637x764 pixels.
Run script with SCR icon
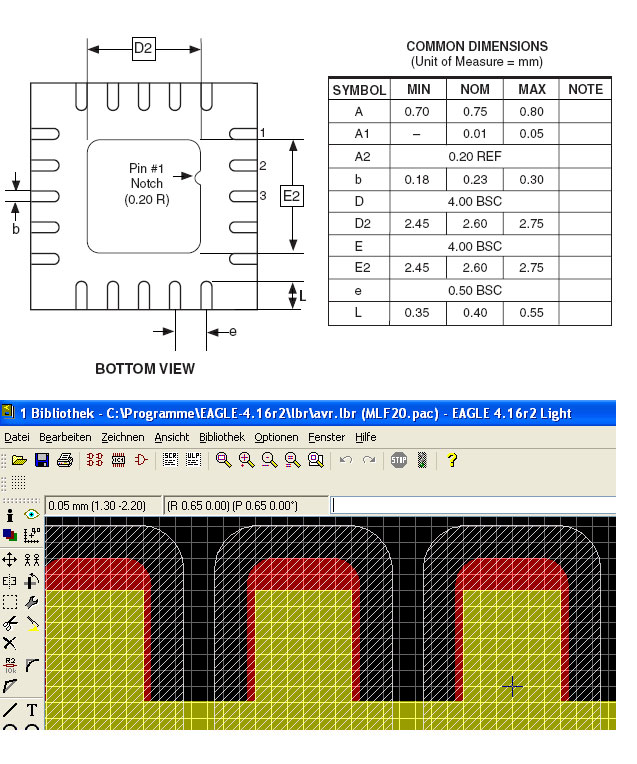click(170, 460)
